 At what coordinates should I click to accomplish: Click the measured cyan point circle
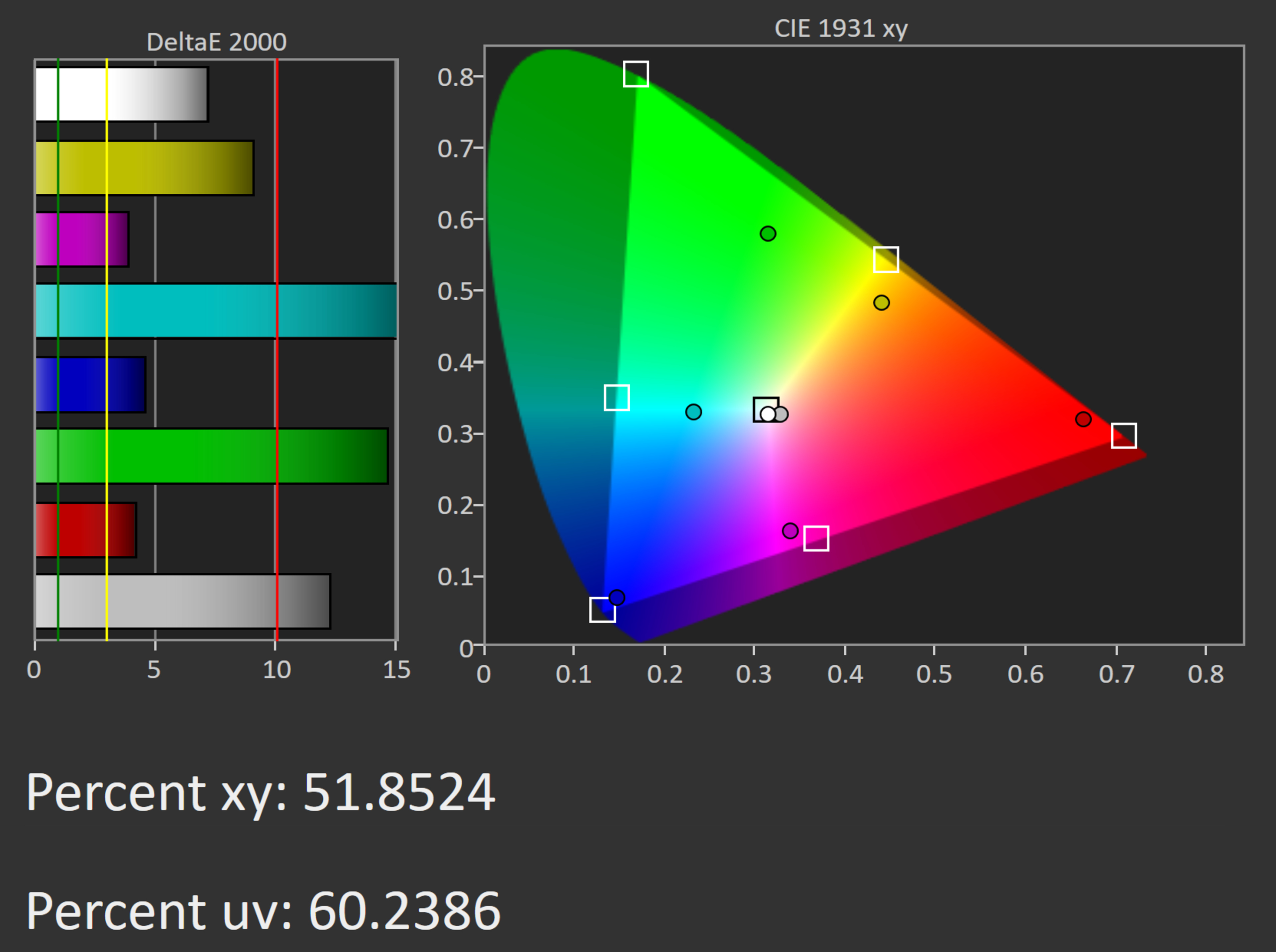(x=693, y=412)
